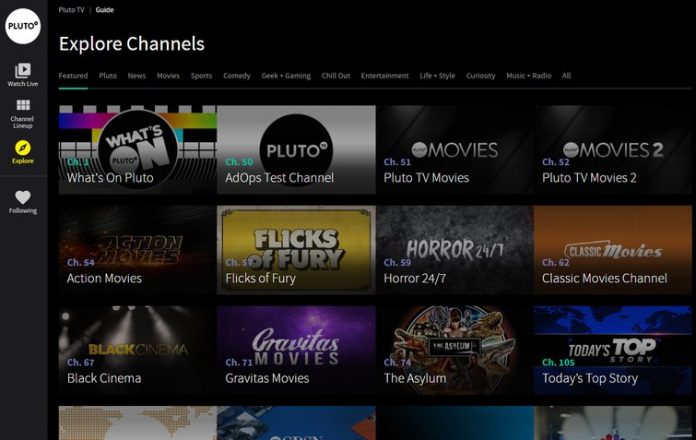Open the Classic Movies Channel tile
Viewport: 696px width, 440px height.
[613, 250]
